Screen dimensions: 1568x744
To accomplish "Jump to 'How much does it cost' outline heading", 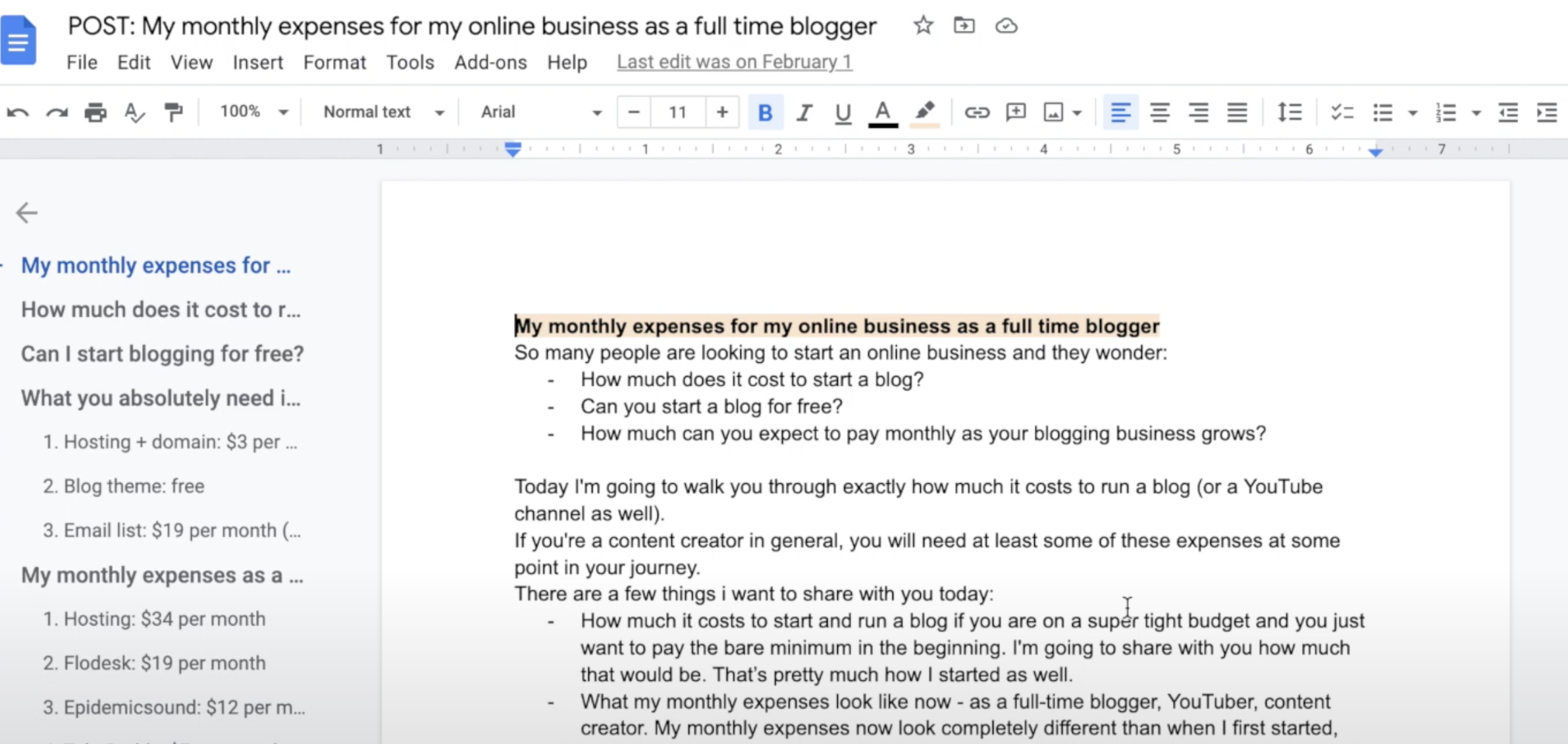I will (x=161, y=310).
